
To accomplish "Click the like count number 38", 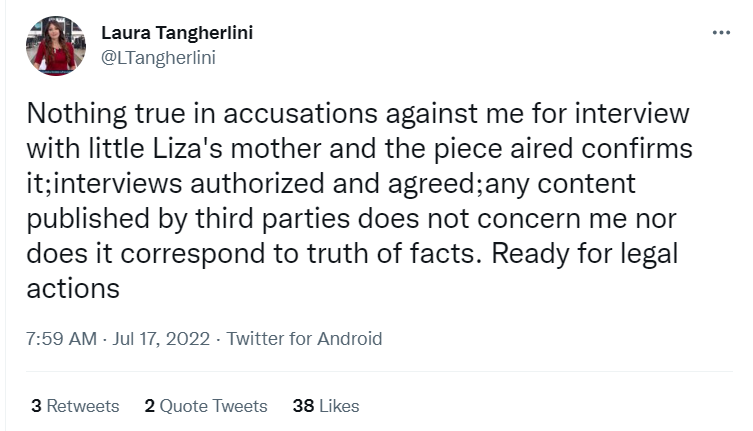I will 303,406.
